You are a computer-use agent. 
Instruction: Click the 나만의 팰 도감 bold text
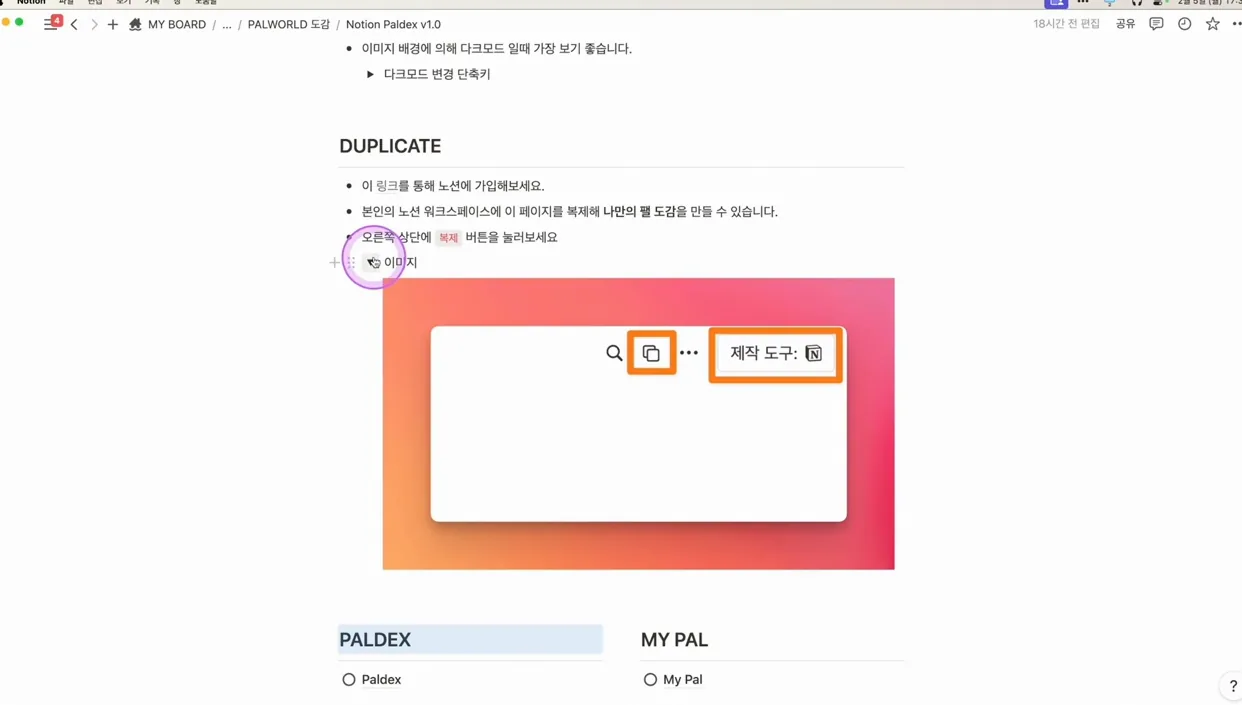tap(639, 212)
